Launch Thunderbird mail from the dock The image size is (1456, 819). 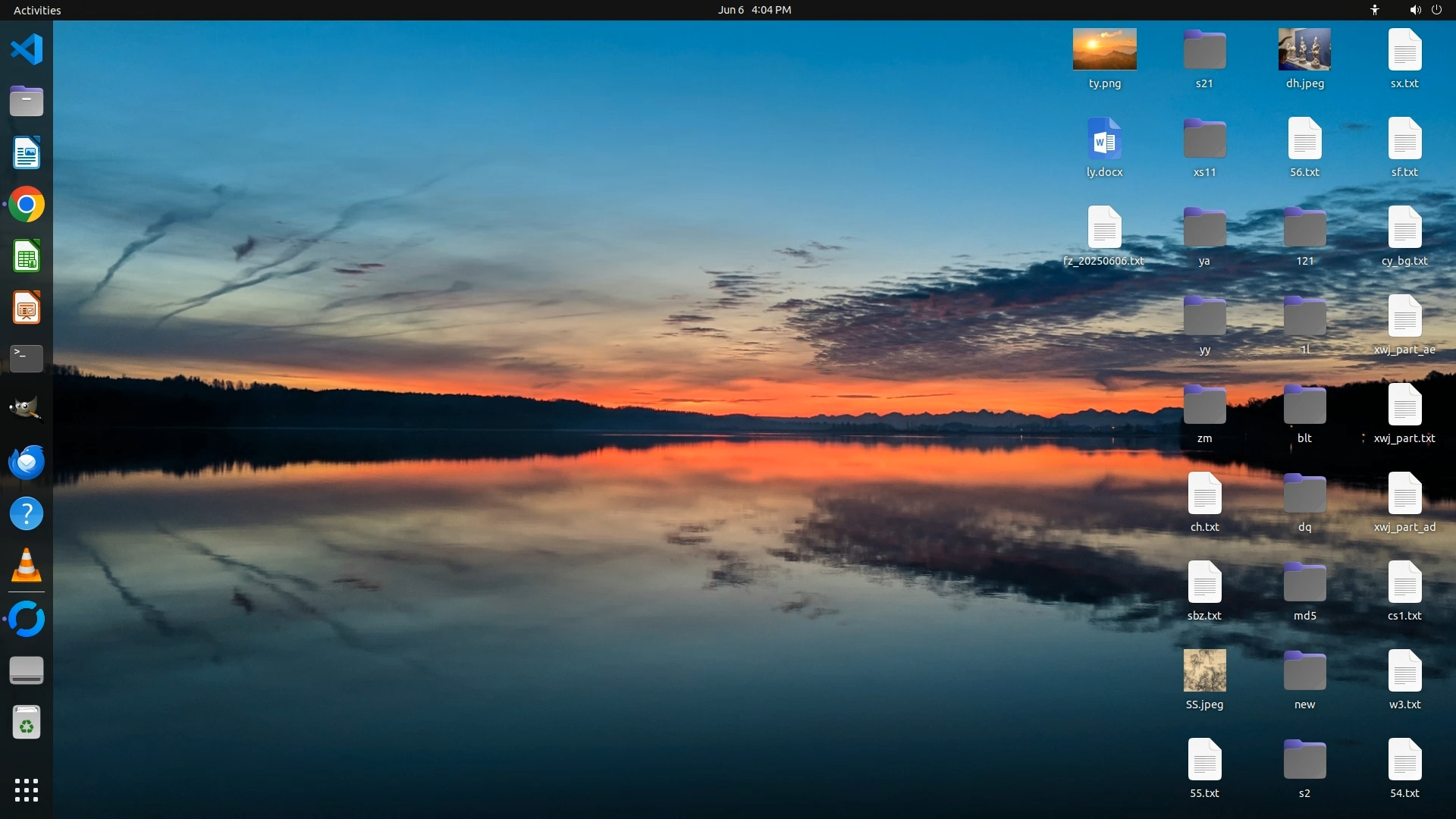pyautogui.click(x=27, y=462)
